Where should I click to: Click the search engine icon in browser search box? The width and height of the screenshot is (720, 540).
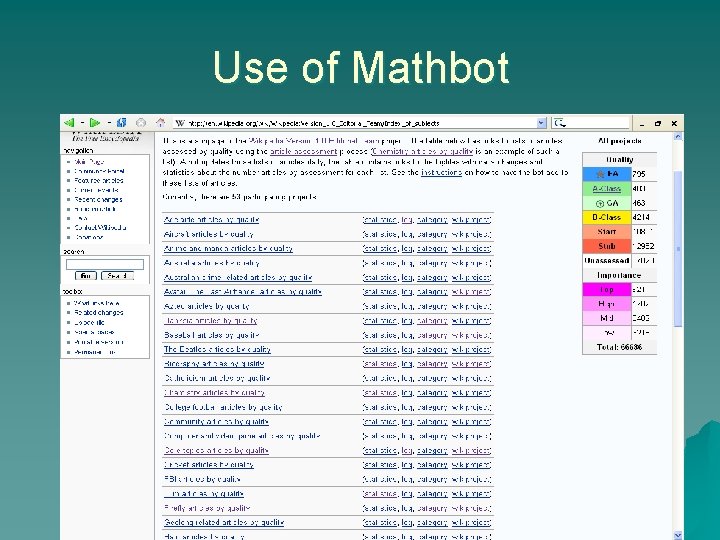coord(560,123)
